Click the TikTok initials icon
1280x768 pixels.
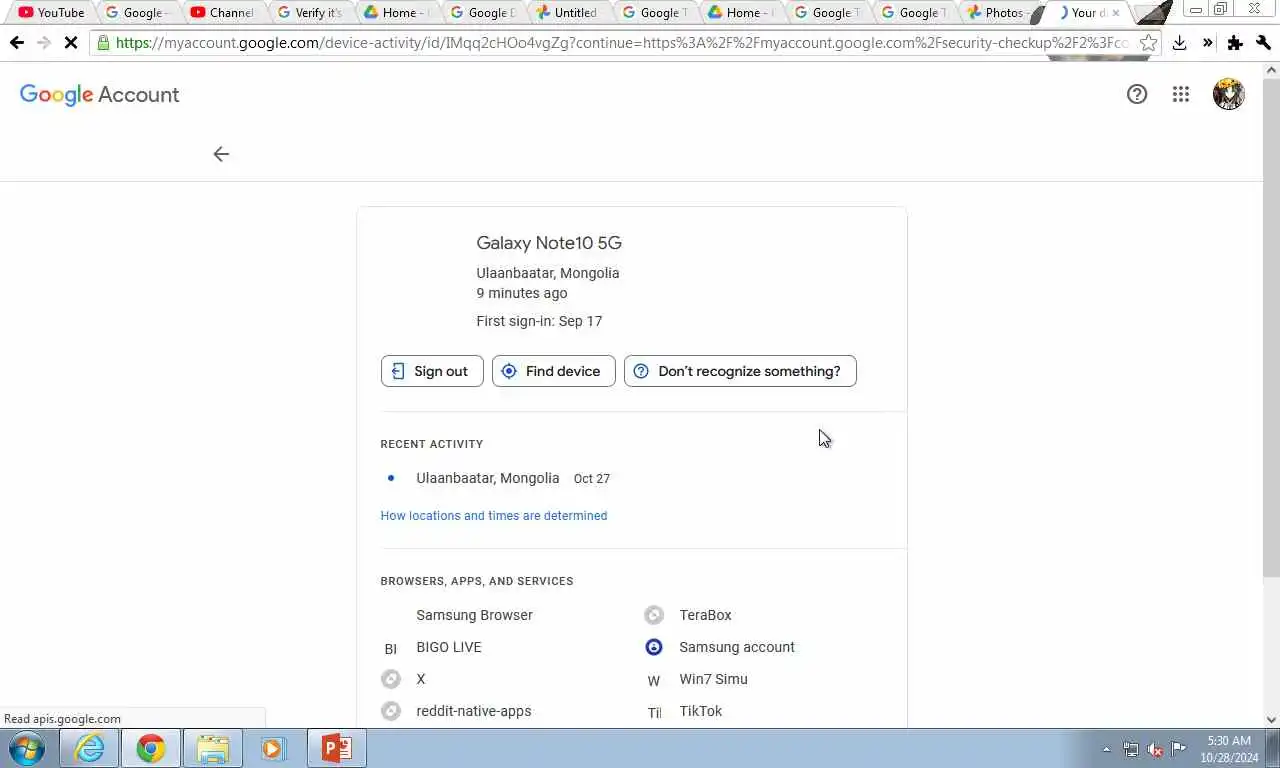[654, 713]
